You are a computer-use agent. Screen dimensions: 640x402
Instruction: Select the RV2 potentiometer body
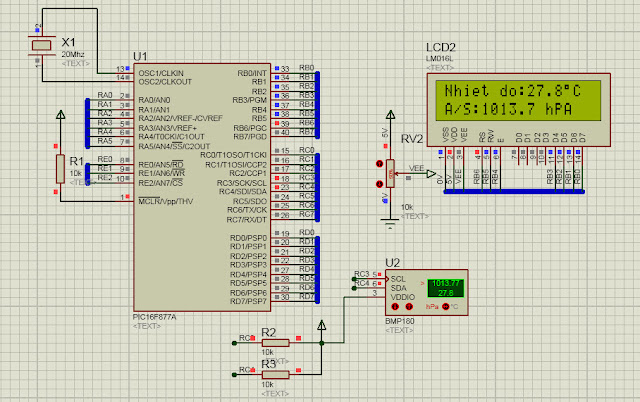(x=391, y=173)
